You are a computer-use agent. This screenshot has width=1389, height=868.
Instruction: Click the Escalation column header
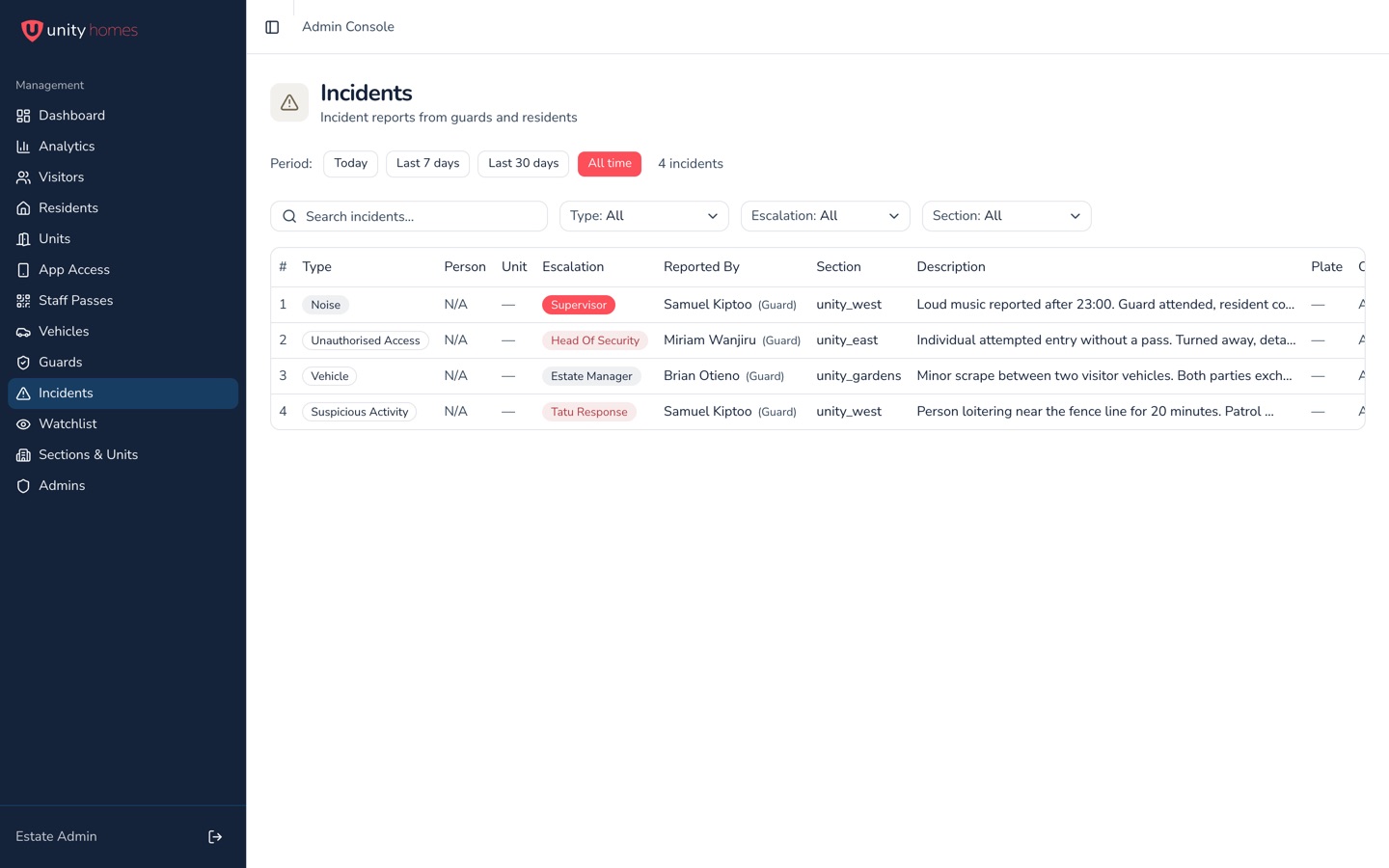click(573, 267)
